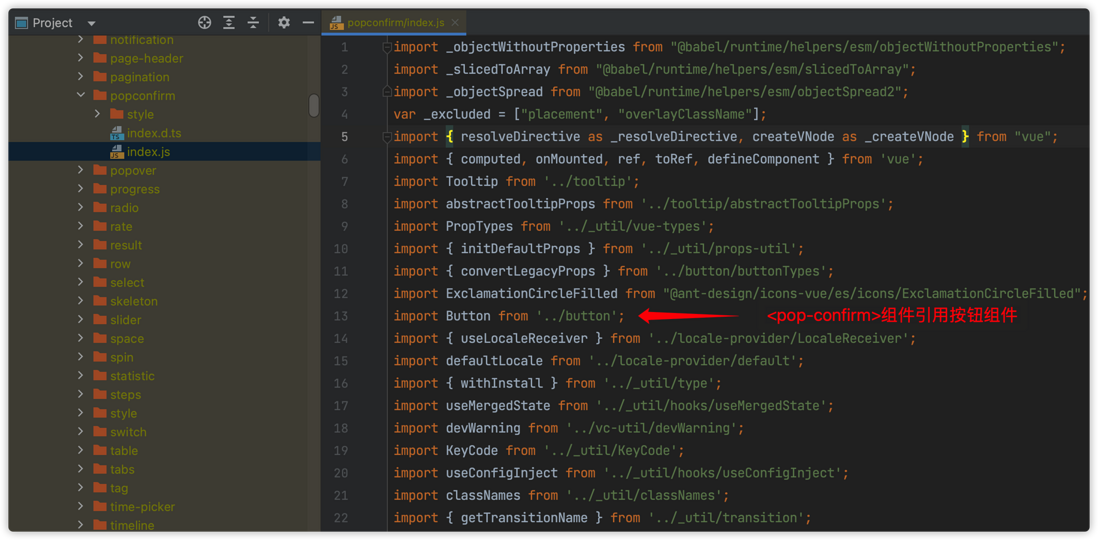Select the select folder
Image resolution: width=1098 pixels, height=540 pixels.
click(x=127, y=282)
